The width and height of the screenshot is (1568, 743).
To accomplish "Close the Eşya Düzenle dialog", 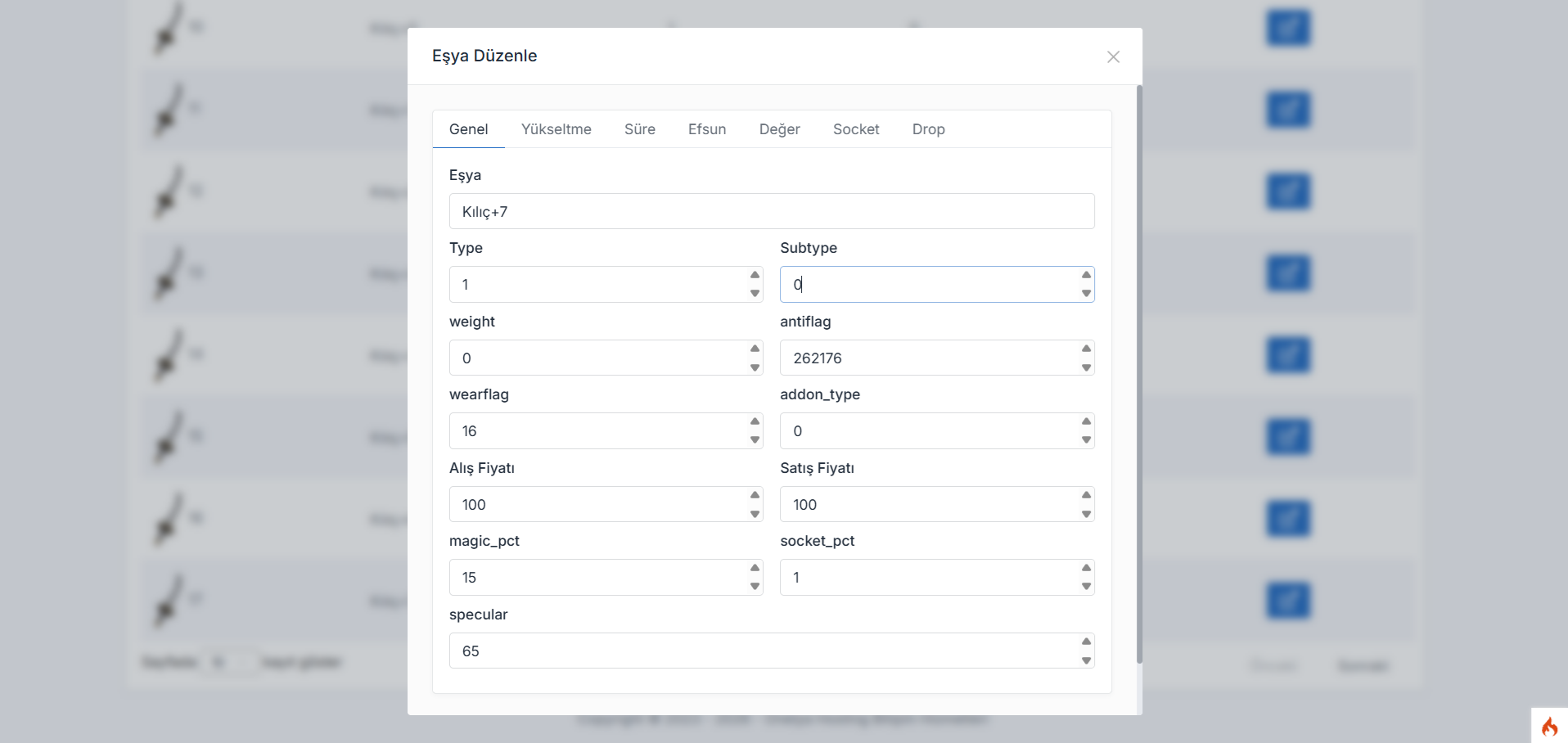I will click(x=1113, y=56).
